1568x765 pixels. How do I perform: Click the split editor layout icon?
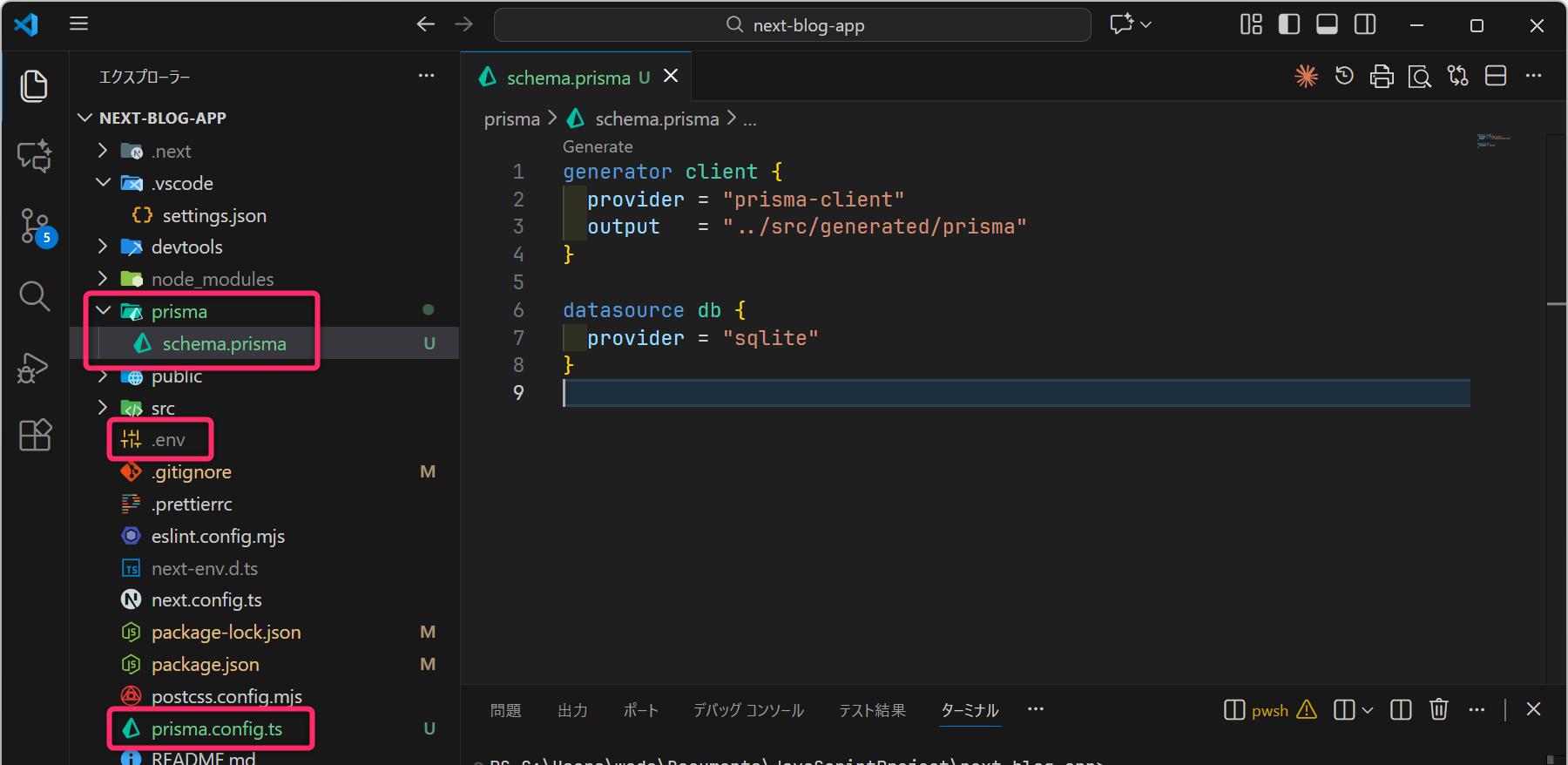pos(1495,77)
